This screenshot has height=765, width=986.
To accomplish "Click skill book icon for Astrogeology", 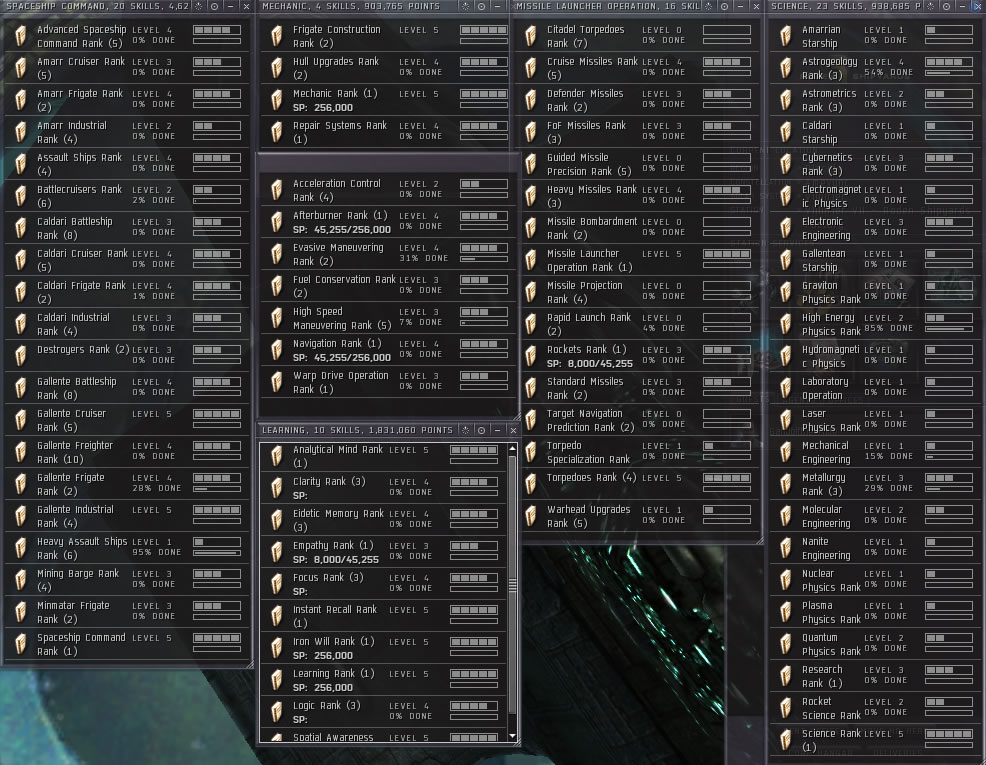I will coord(785,68).
